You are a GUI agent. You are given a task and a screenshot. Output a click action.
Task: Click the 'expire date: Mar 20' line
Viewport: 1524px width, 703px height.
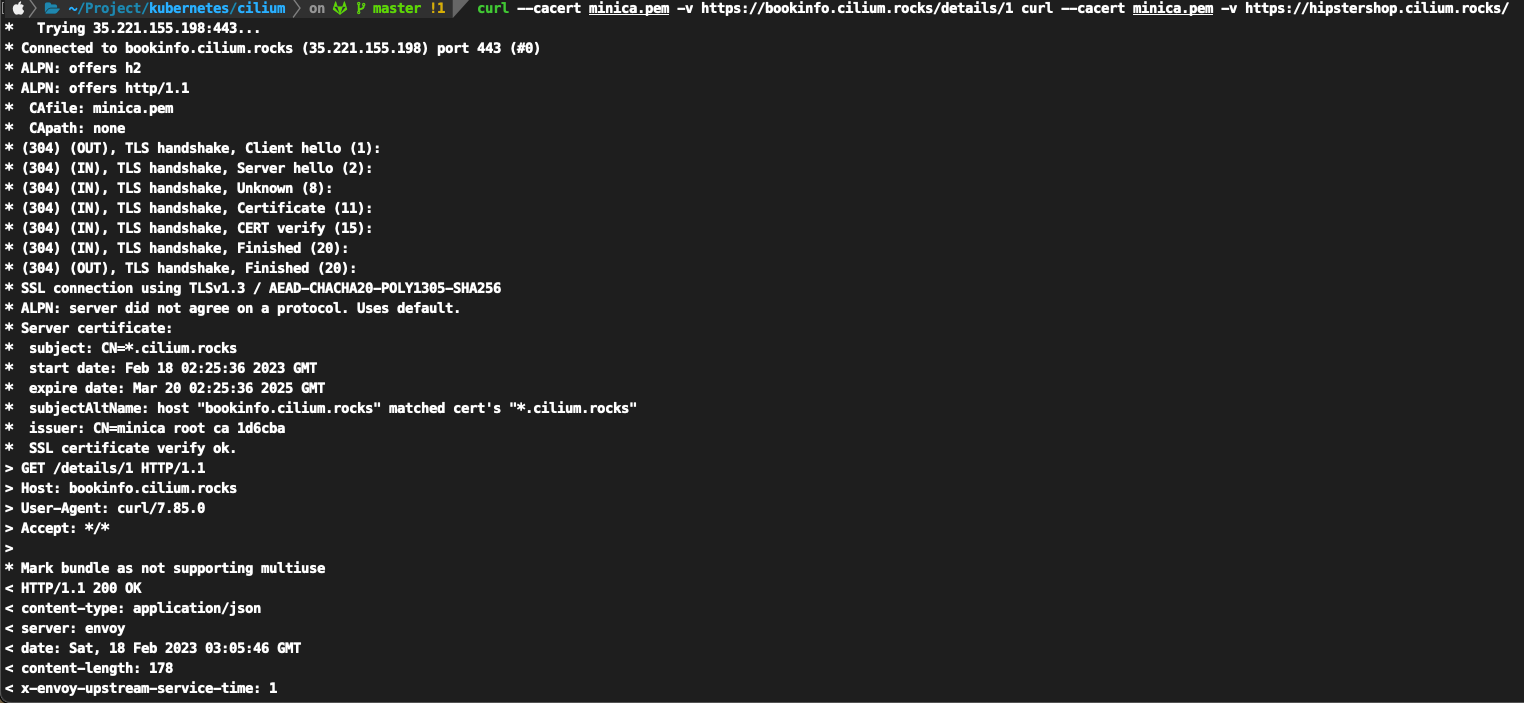[177, 388]
